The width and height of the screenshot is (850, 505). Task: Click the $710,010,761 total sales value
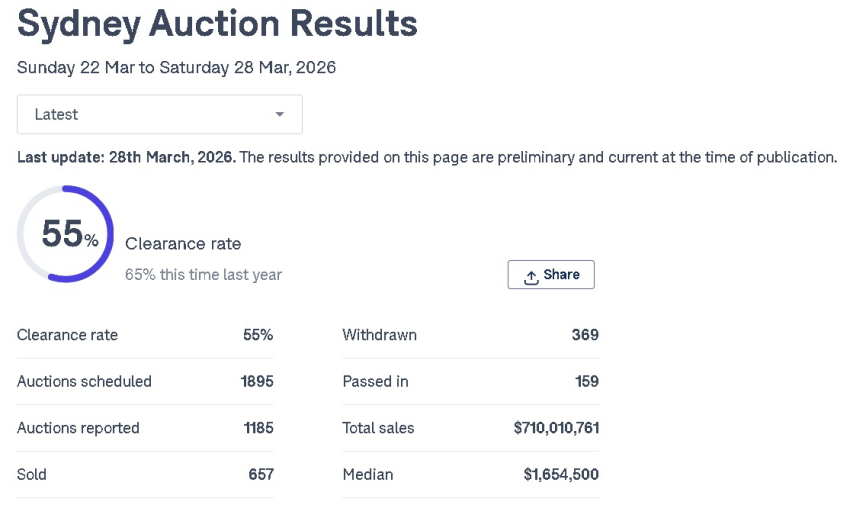[x=556, y=428]
